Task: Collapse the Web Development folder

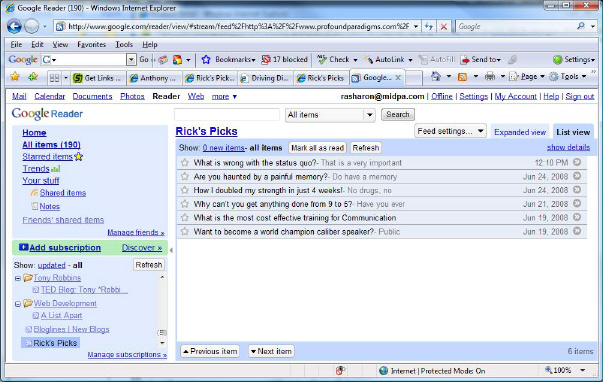Action: (x=18, y=304)
